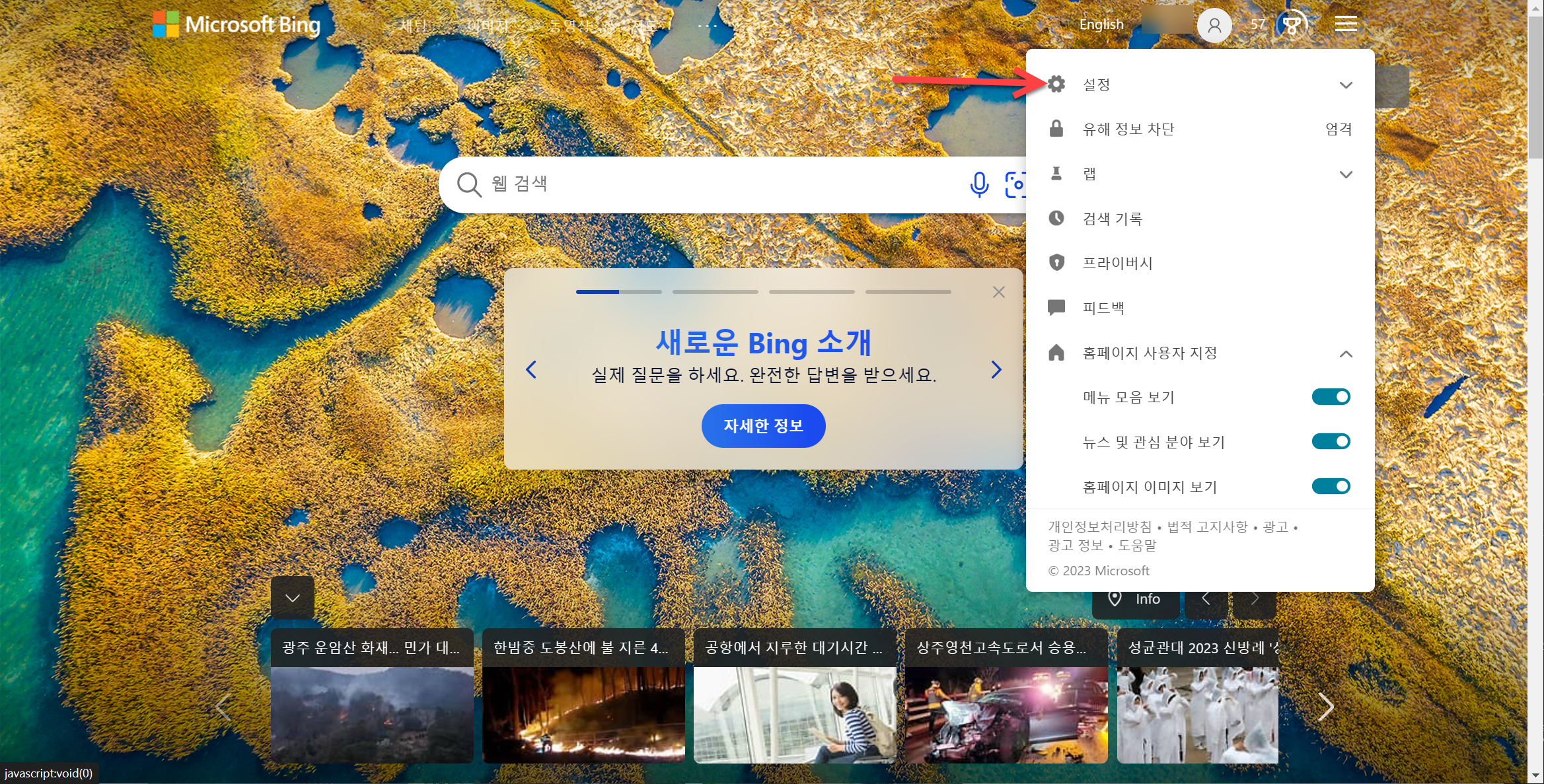The image size is (1544, 784).
Task: Toggle off 메뉴 모음 보기 switch
Action: tap(1331, 397)
